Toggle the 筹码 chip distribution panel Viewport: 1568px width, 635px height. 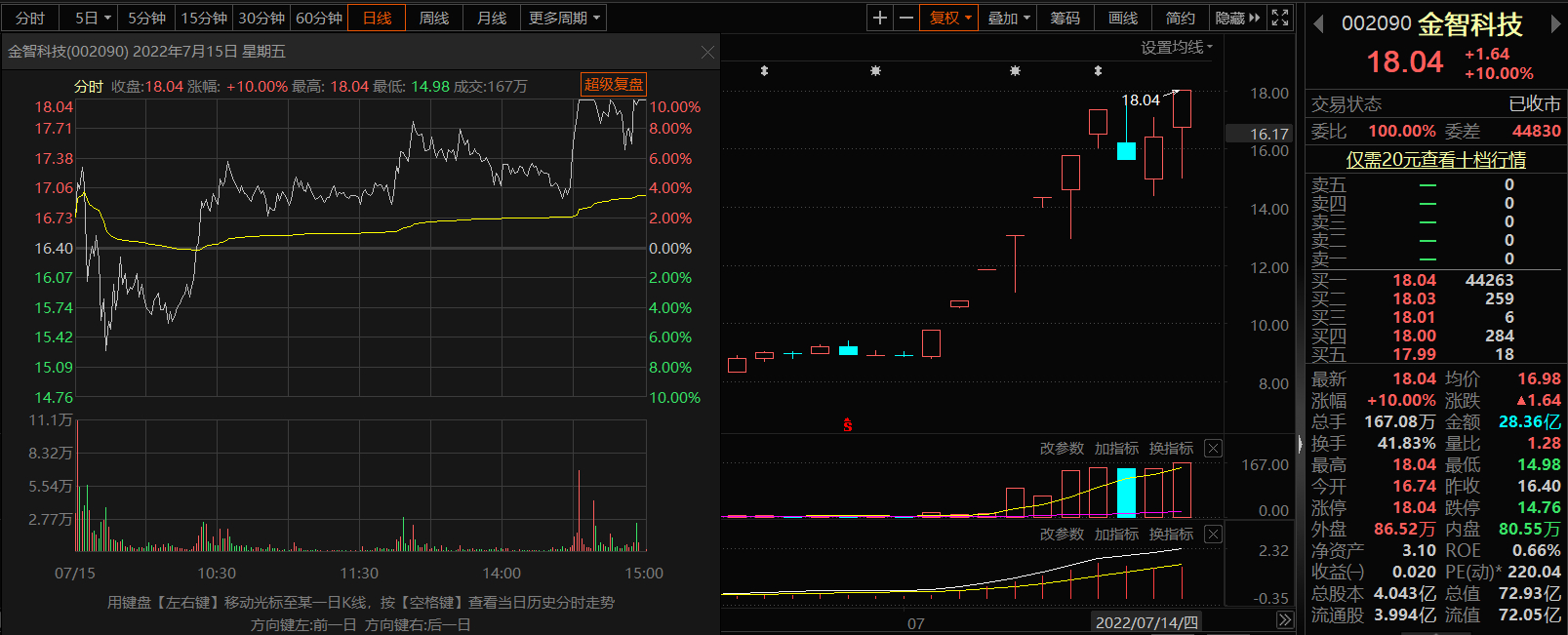pos(1065,18)
